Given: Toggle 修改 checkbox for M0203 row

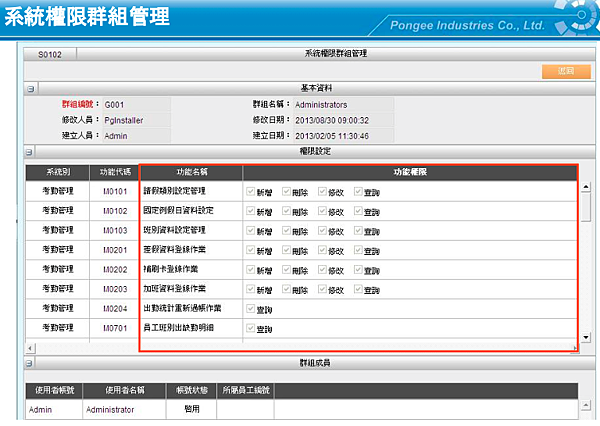Looking at the screenshot, I should [322, 289].
